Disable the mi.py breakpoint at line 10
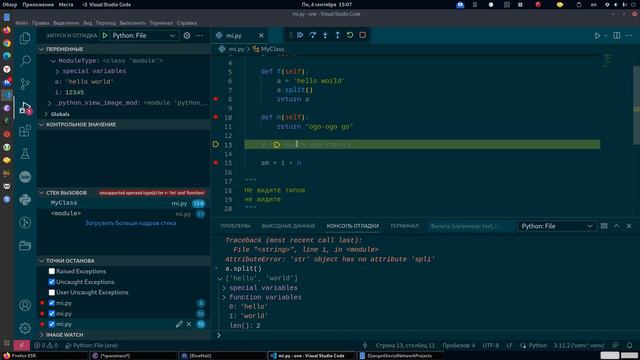 [x=52, y=313]
